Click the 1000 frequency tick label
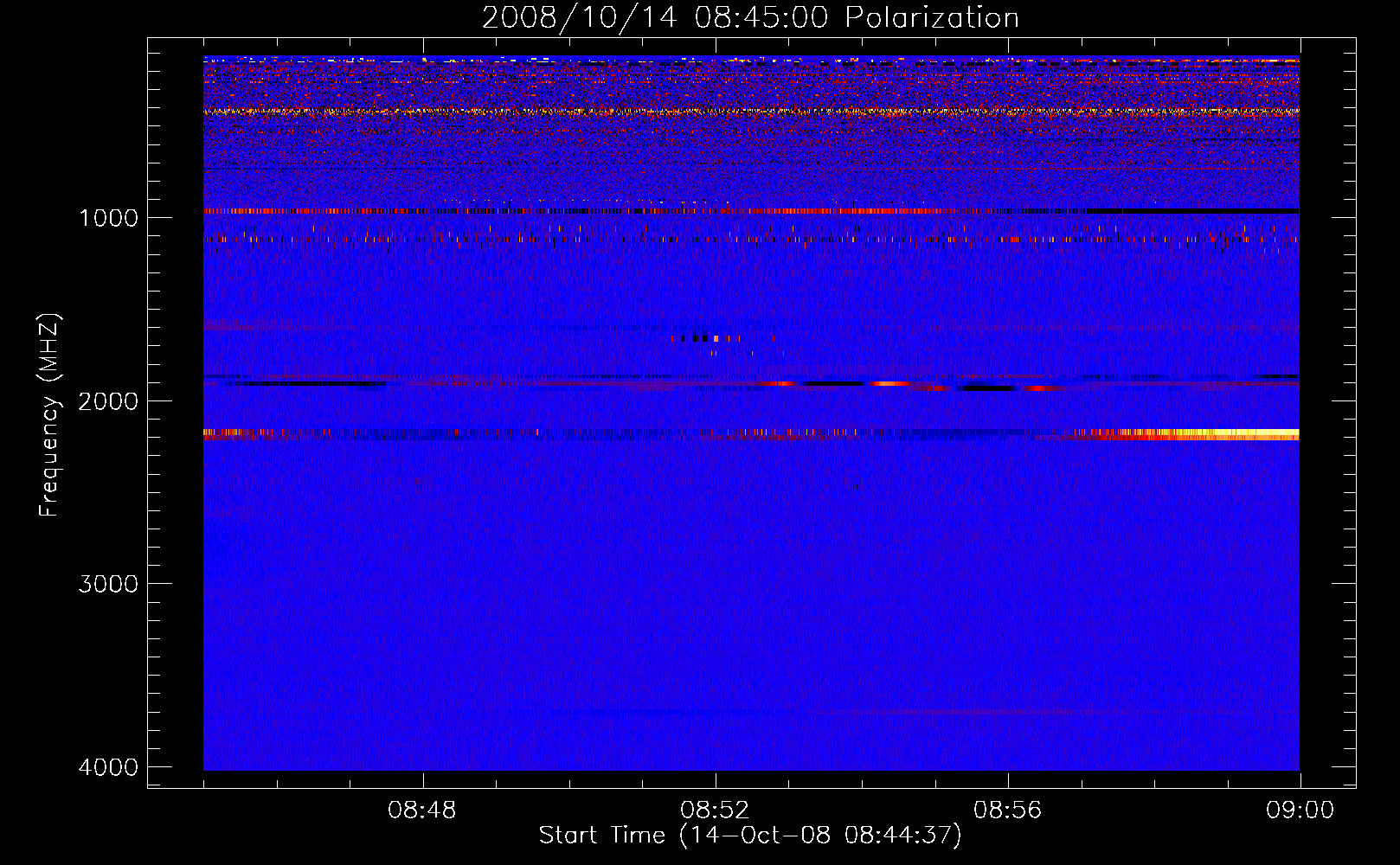 coord(108,218)
